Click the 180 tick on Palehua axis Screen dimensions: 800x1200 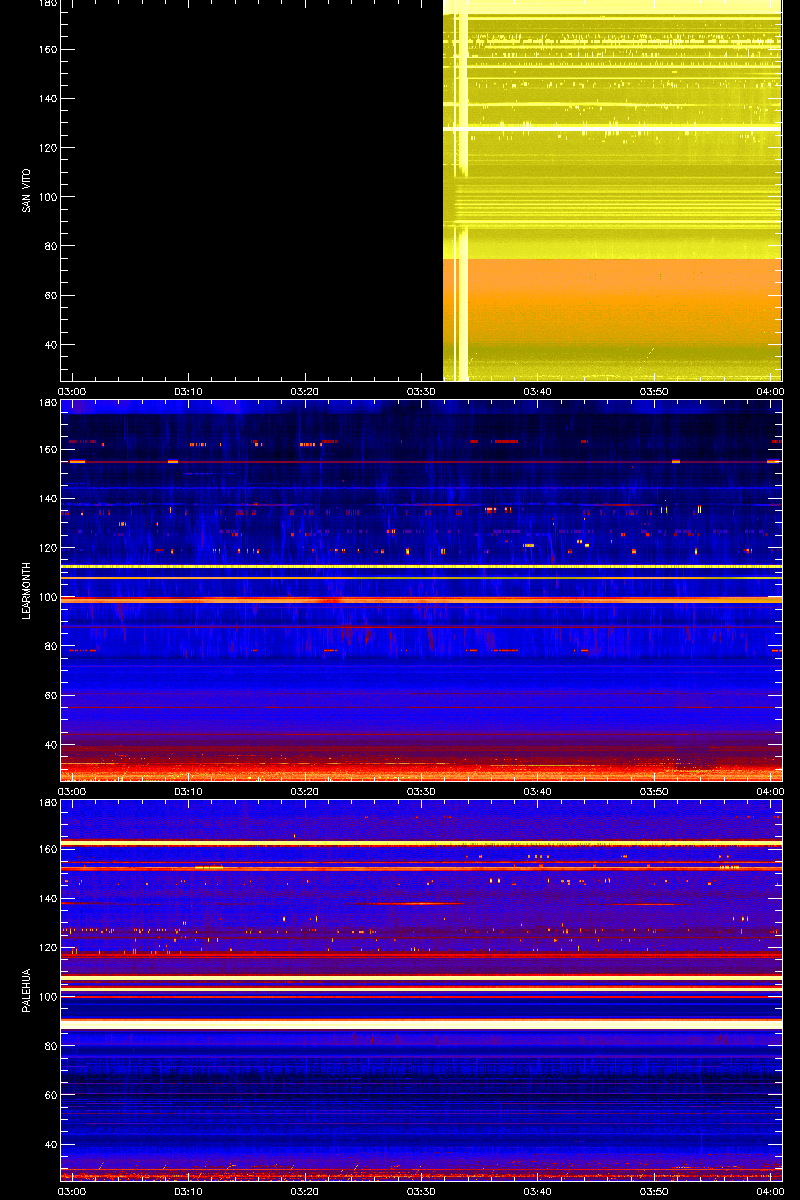pos(47,802)
